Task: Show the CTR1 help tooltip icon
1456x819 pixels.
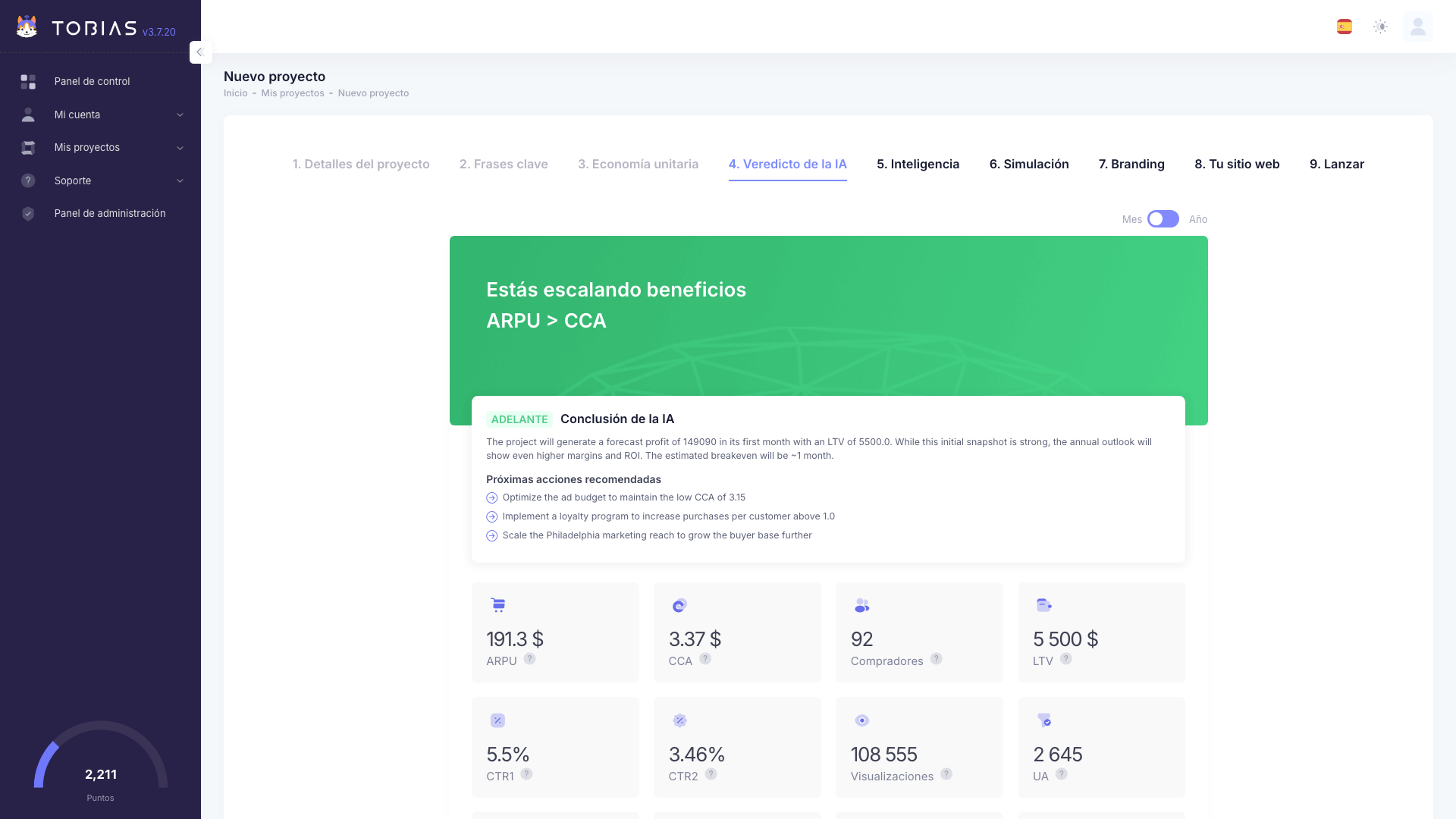Action: [x=526, y=774]
